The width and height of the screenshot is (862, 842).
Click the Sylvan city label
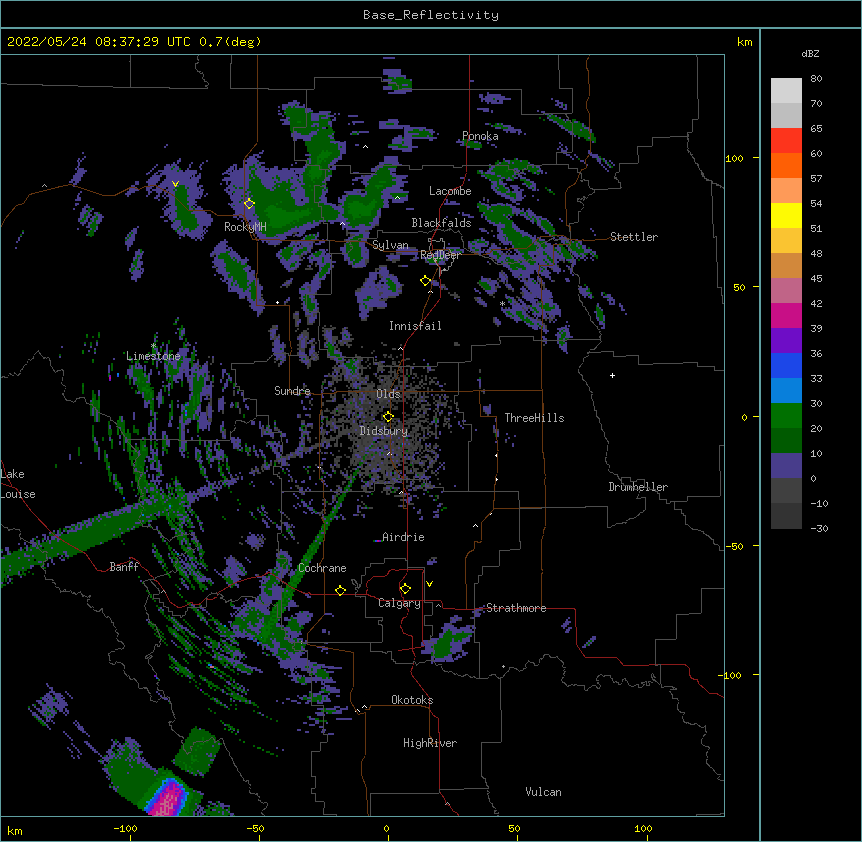click(390, 245)
